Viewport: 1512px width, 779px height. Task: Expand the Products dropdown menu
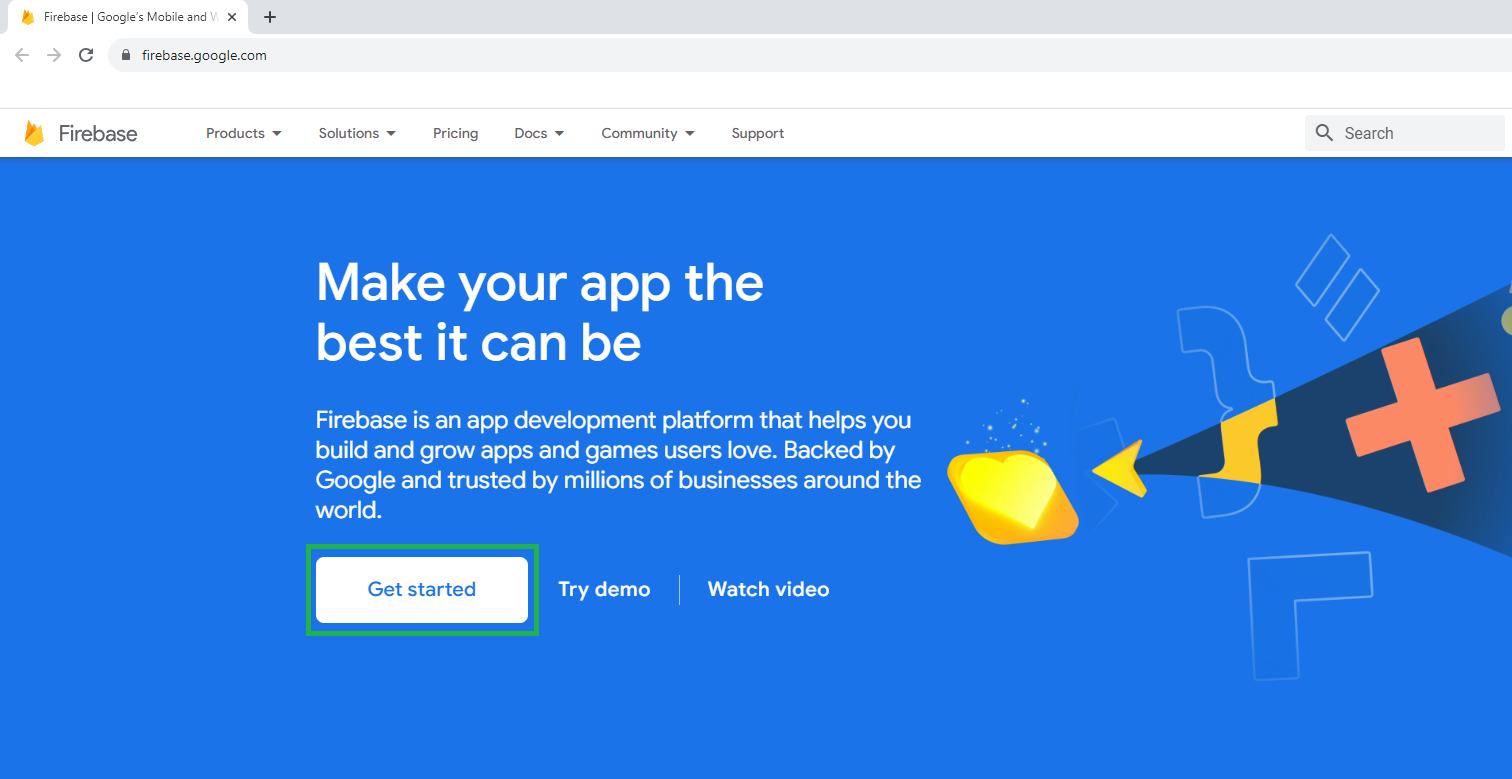[x=244, y=133]
